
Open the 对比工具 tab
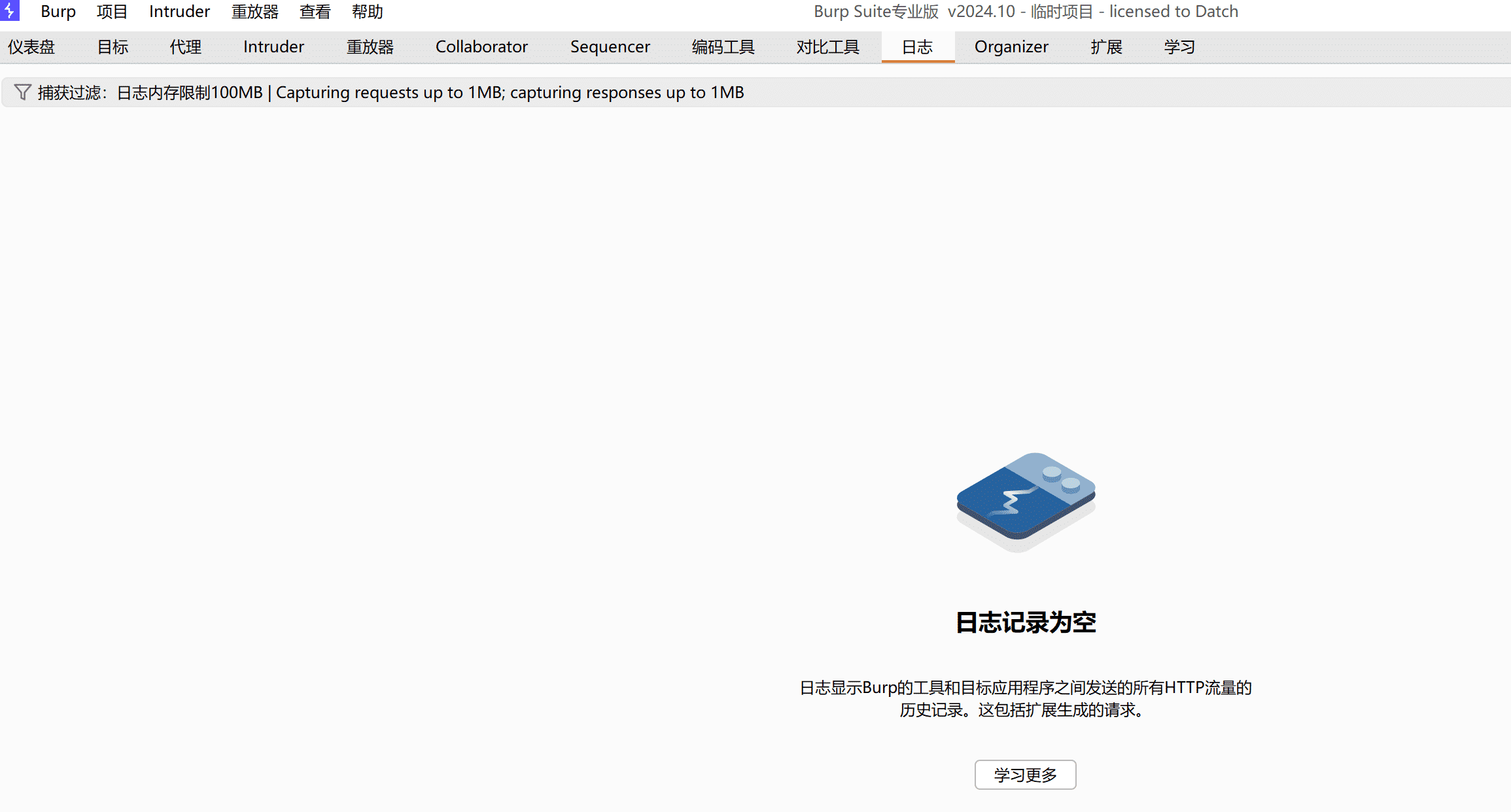point(827,47)
